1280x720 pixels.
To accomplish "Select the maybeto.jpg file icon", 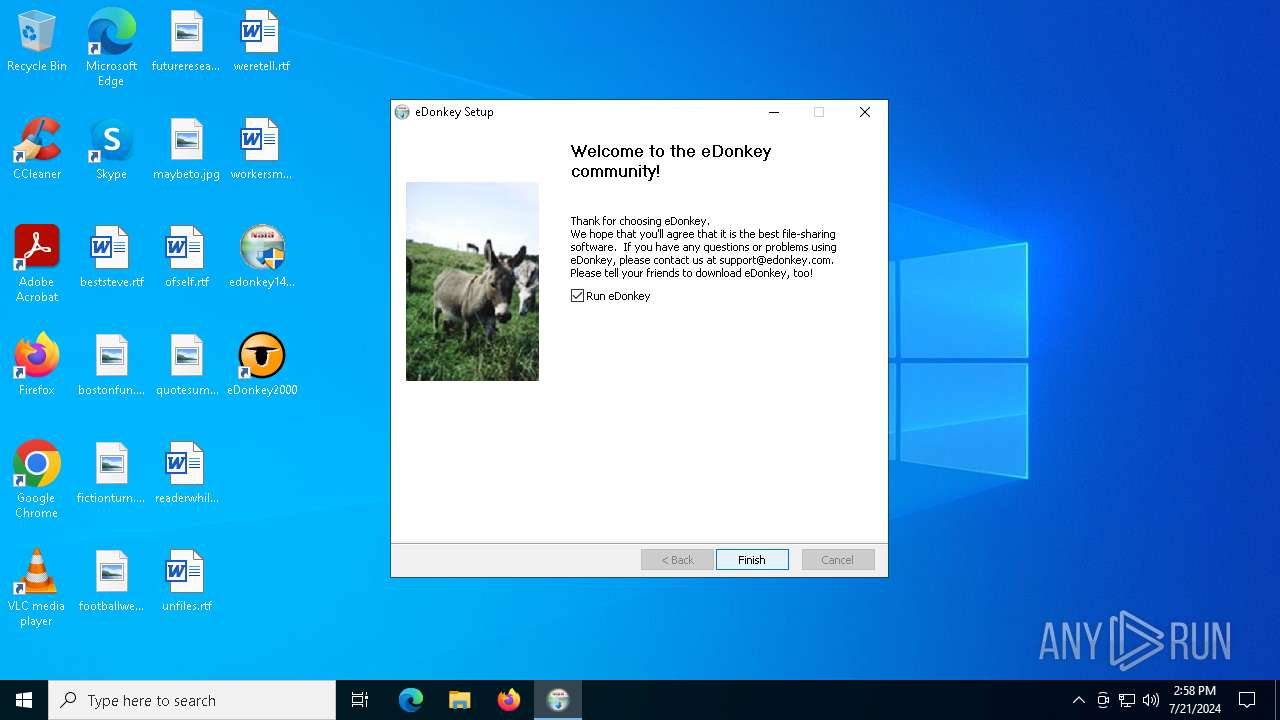I will pos(186,150).
